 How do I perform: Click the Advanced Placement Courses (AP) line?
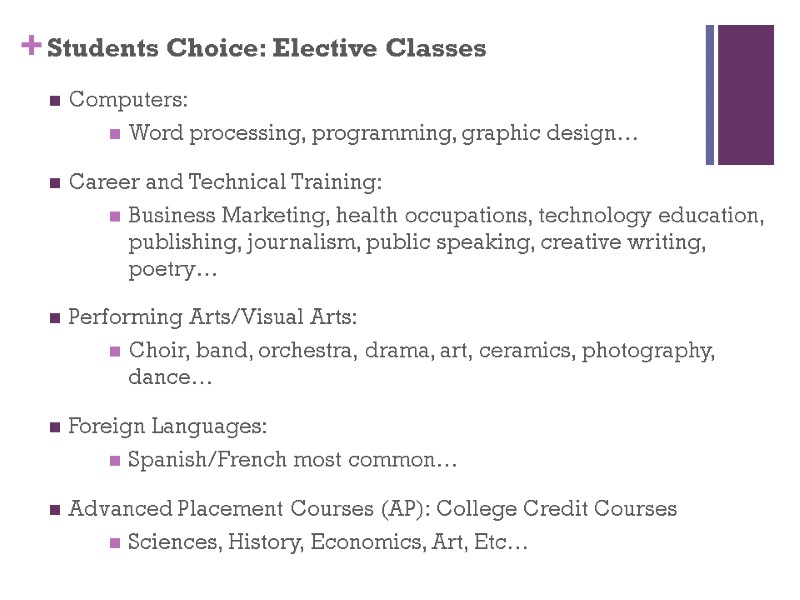pyautogui.click(x=372, y=509)
